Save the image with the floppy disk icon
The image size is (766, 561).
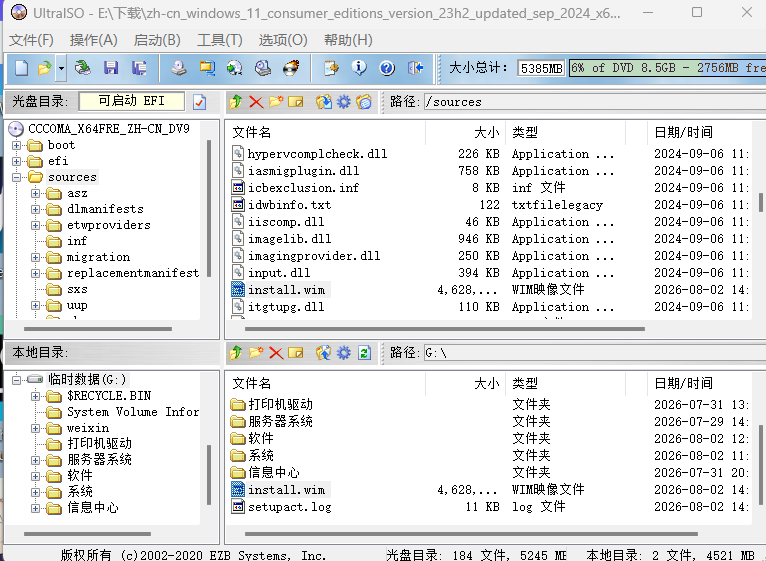point(111,68)
